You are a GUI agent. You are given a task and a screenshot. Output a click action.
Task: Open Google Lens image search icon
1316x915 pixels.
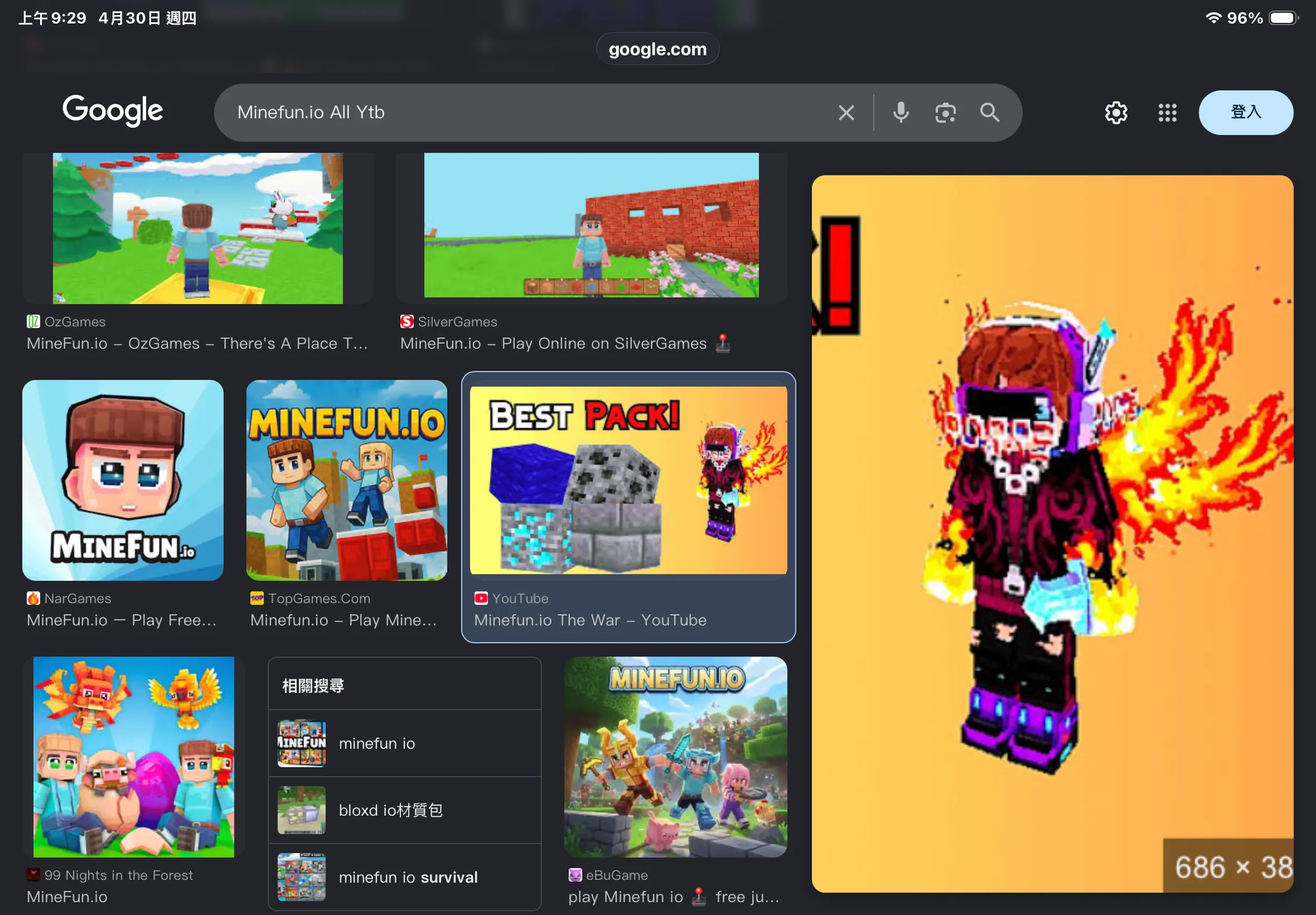(945, 112)
